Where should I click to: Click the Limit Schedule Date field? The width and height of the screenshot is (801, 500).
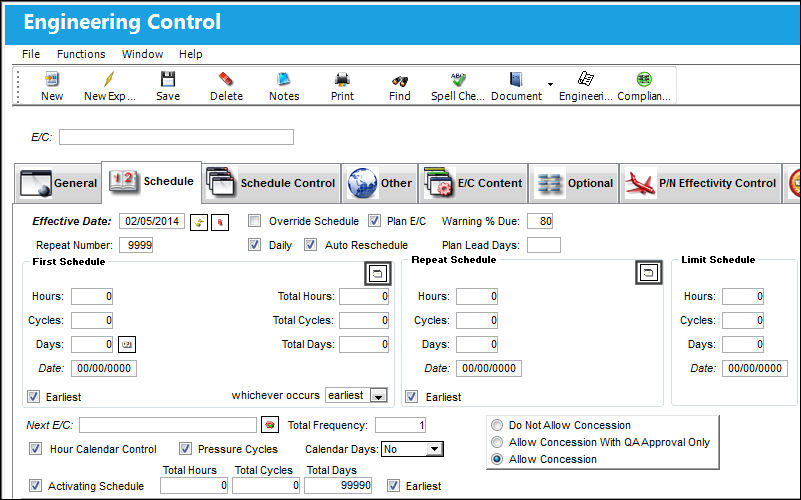(755, 368)
